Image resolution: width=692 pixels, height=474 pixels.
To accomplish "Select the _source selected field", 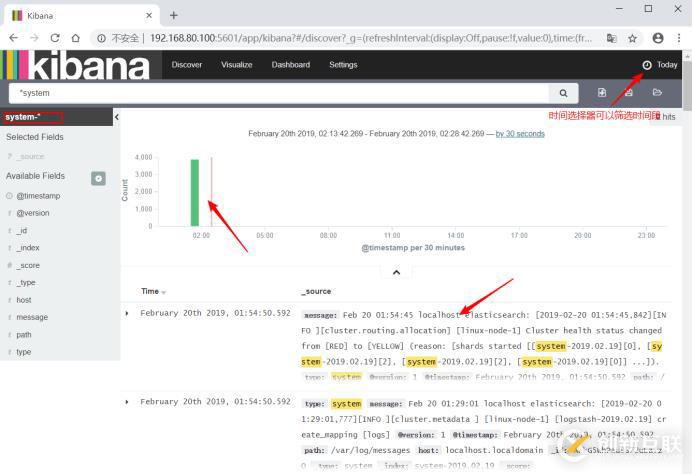I will tap(32, 156).
